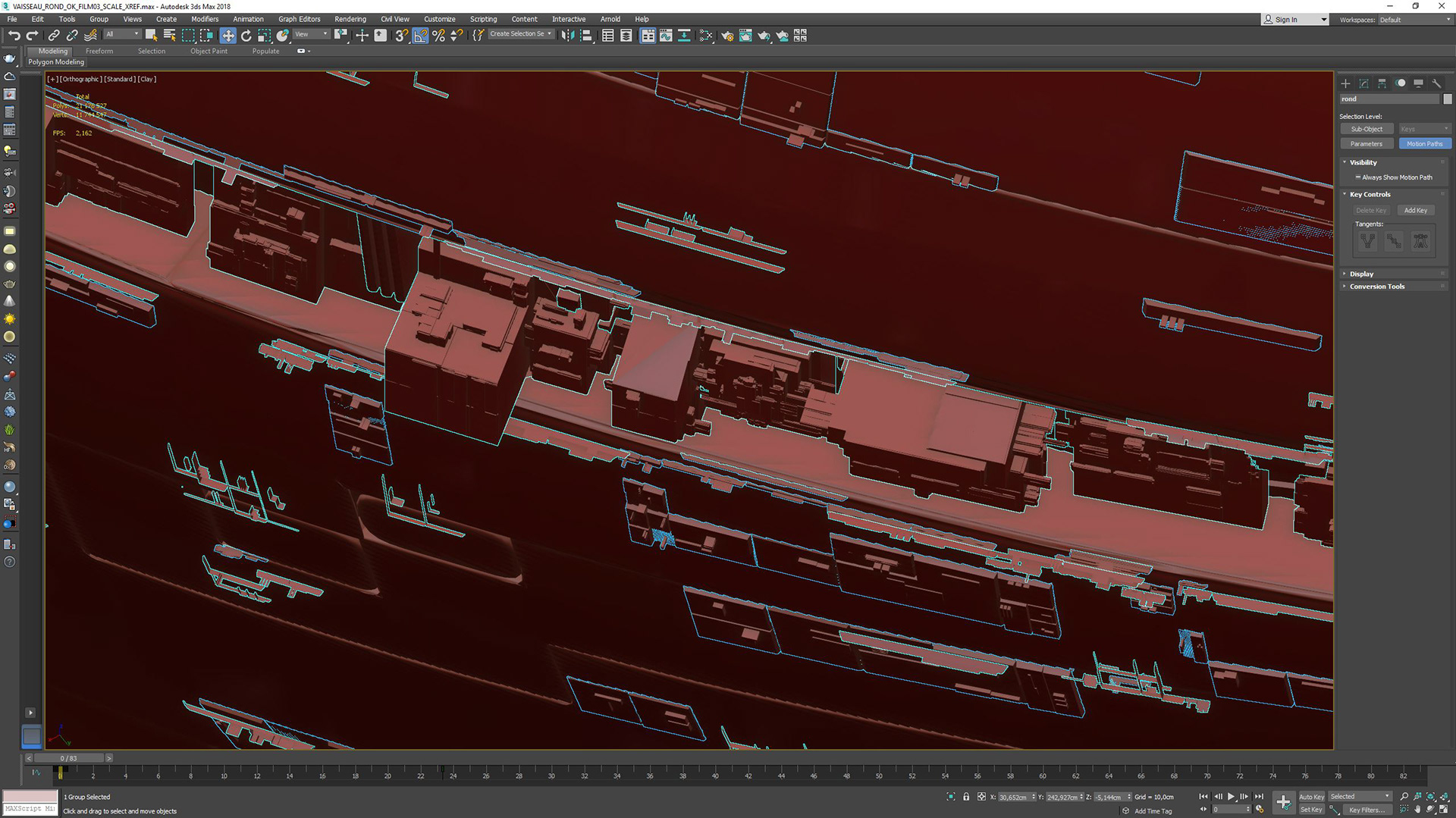Toggle Set Key mode
The width and height of the screenshot is (1456, 818).
click(x=1311, y=810)
